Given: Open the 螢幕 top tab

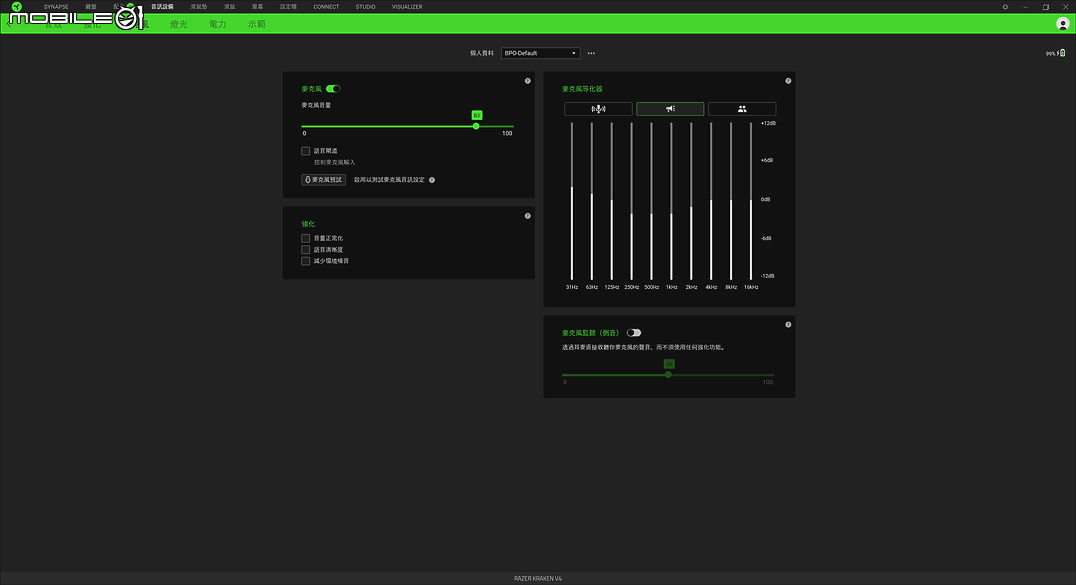Looking at the screenshot, I should (x=257, y=7).
